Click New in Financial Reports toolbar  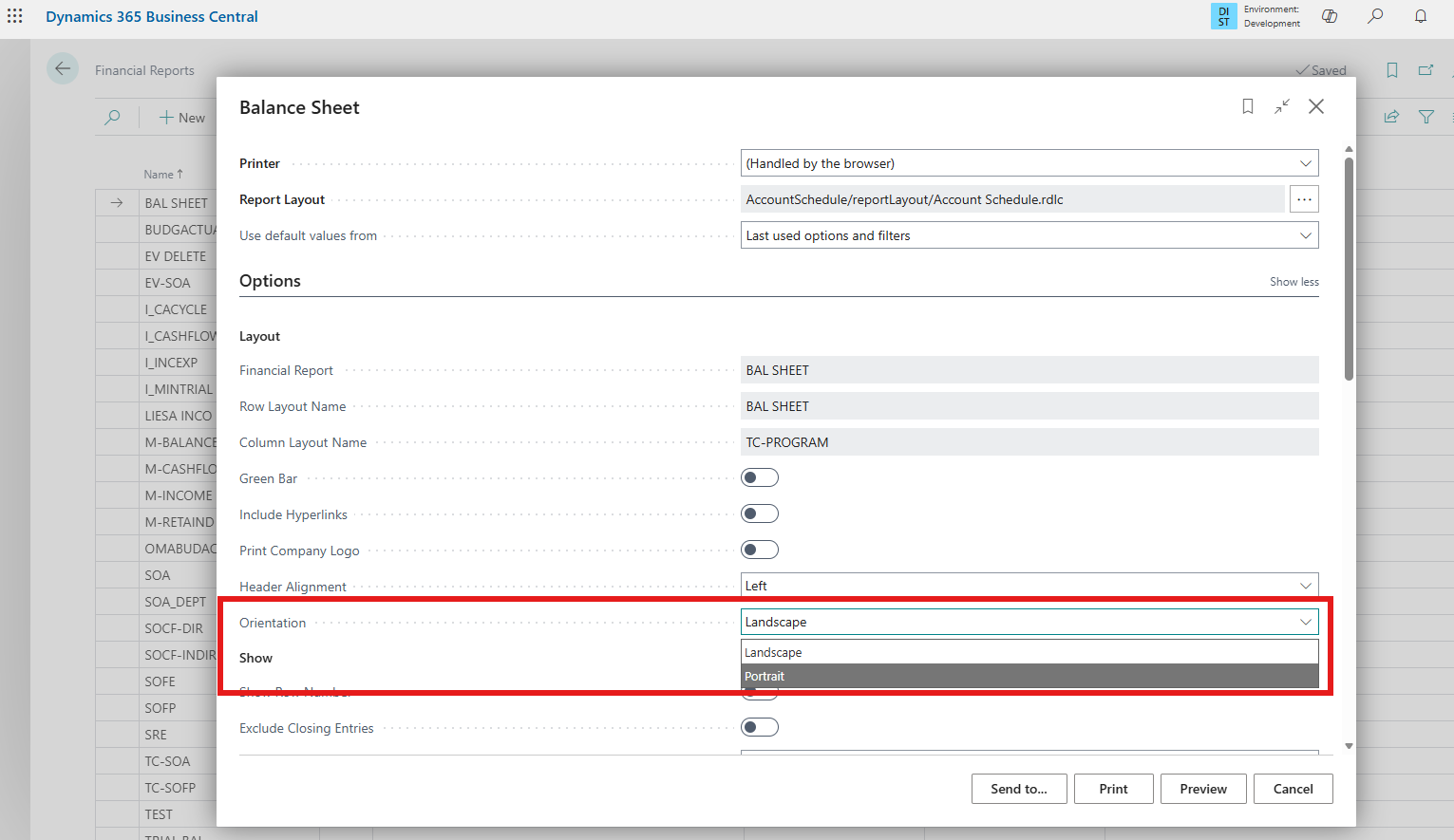(182, 118)
